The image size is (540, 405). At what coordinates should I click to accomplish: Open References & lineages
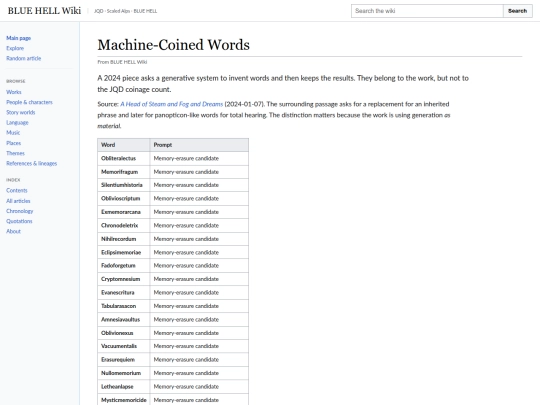pos(32,163)
